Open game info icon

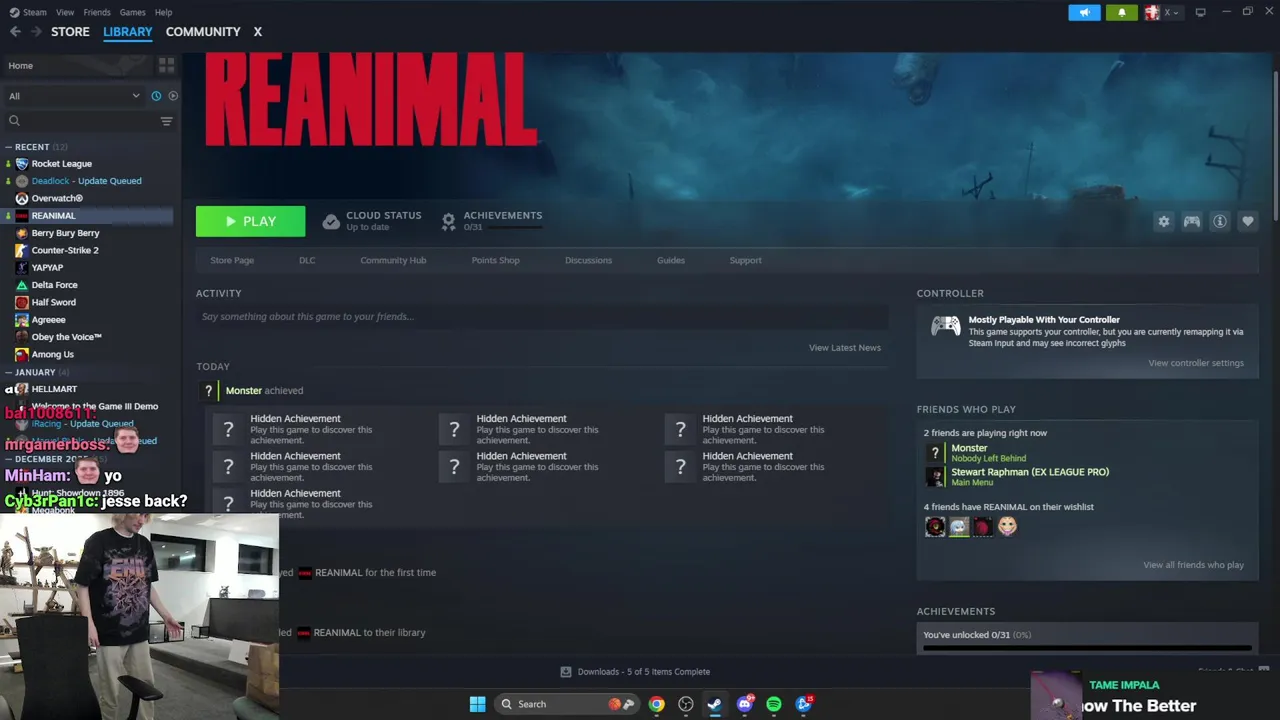(1219, 221)
